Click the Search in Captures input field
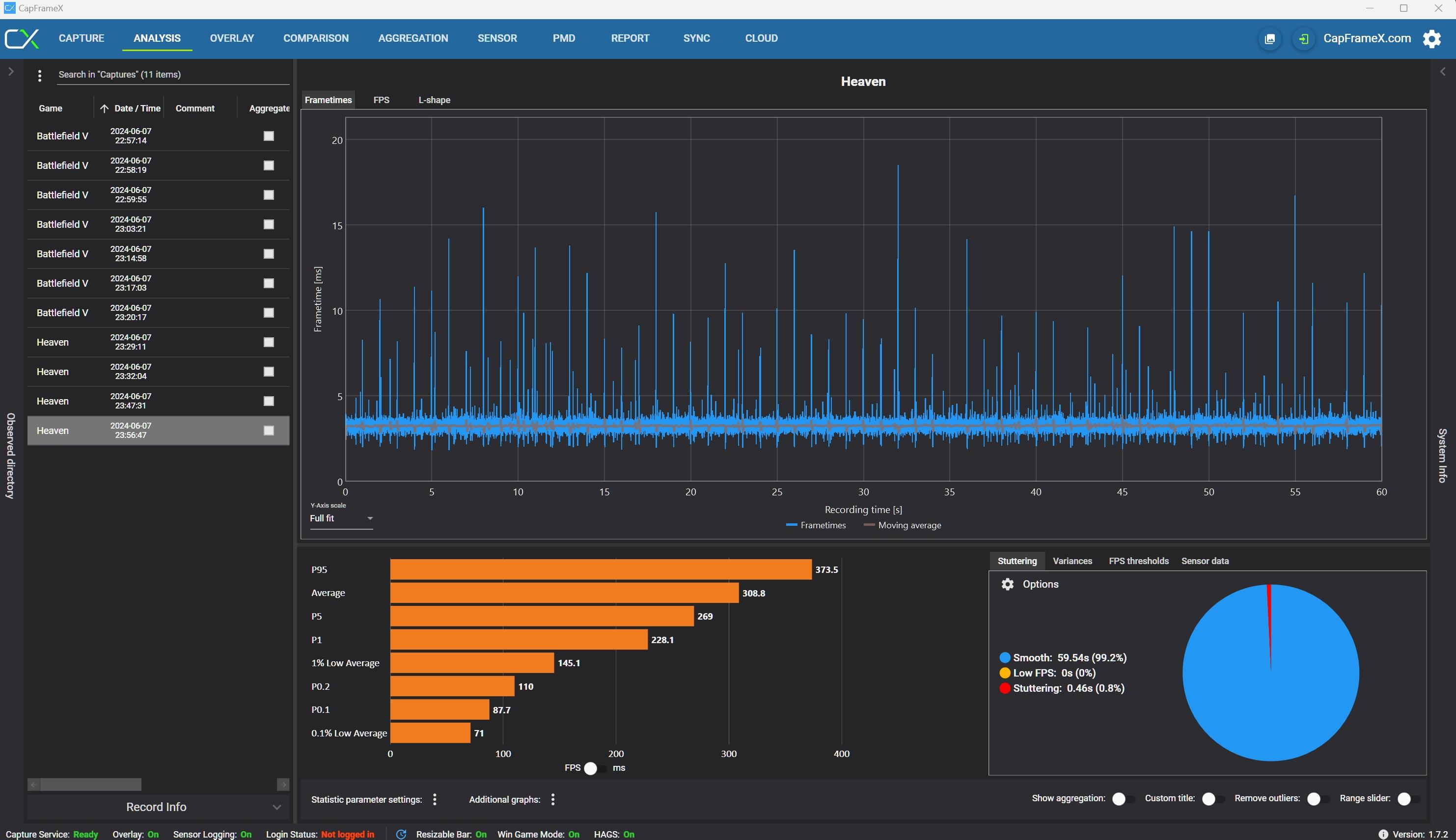Viewport: 1456px width, 840px height. tap(172, 75)
